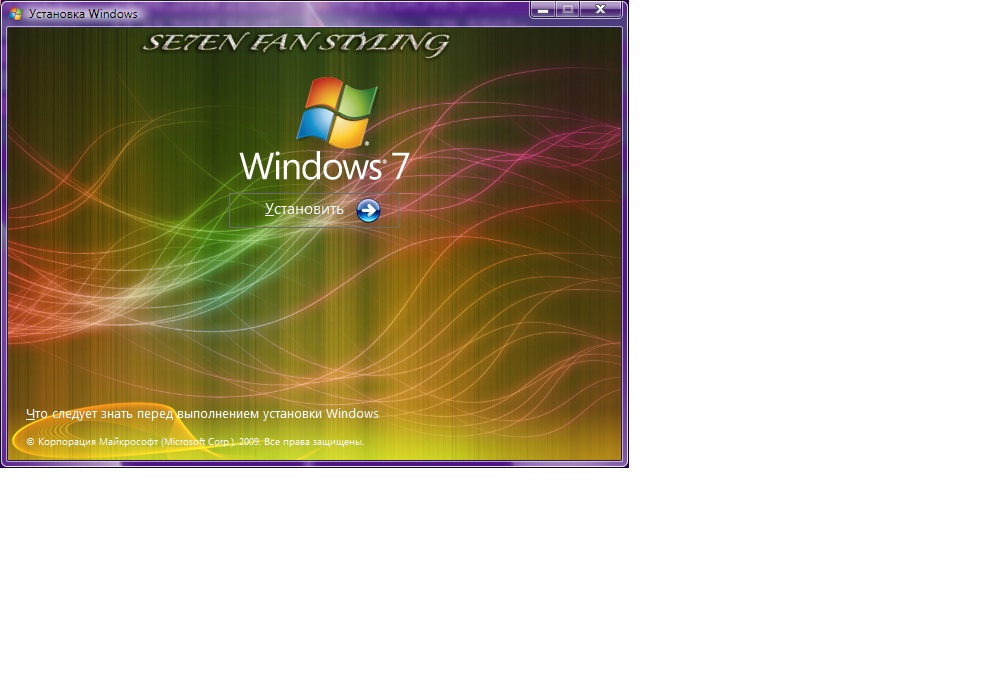The image size is (1000, 685).
Task: Click the large Windows 7 logo
Action: [324, 129]
